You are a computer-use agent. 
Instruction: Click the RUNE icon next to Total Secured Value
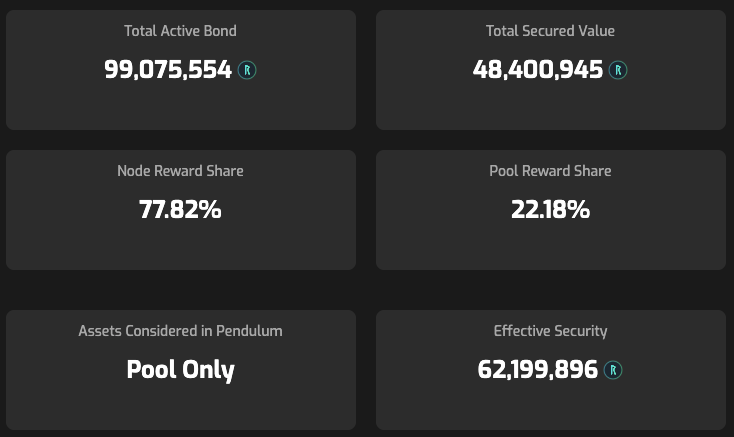point(617,70)
